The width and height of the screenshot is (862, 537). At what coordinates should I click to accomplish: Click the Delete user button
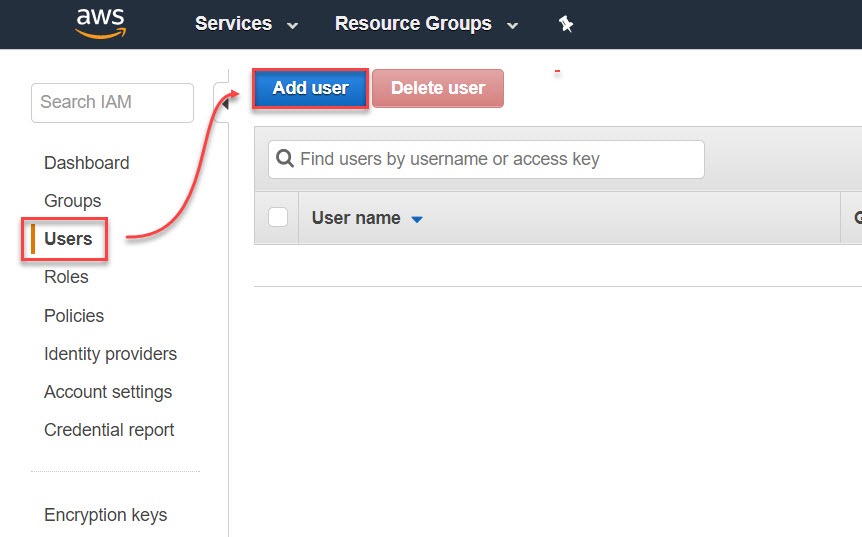(x=438, y=88)
